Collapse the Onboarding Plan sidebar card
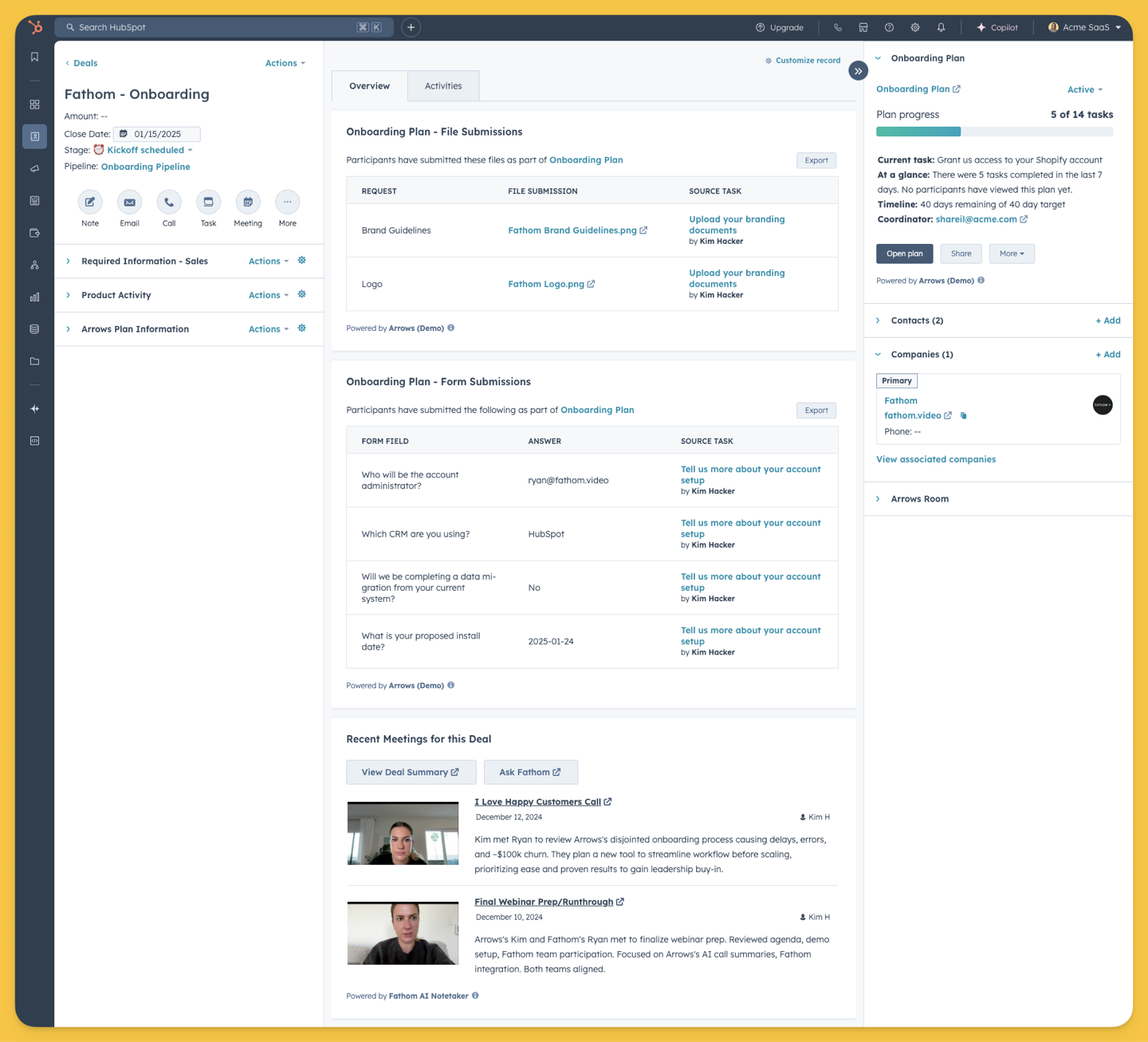1148x1042 pixels. 879,58
